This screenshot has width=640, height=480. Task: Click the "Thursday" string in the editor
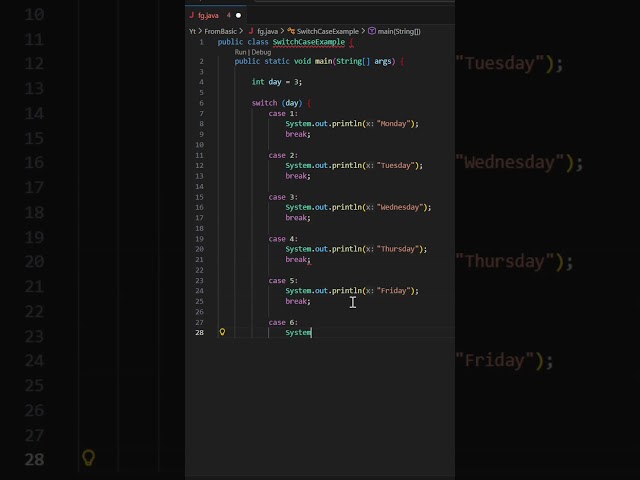[398, 249]
